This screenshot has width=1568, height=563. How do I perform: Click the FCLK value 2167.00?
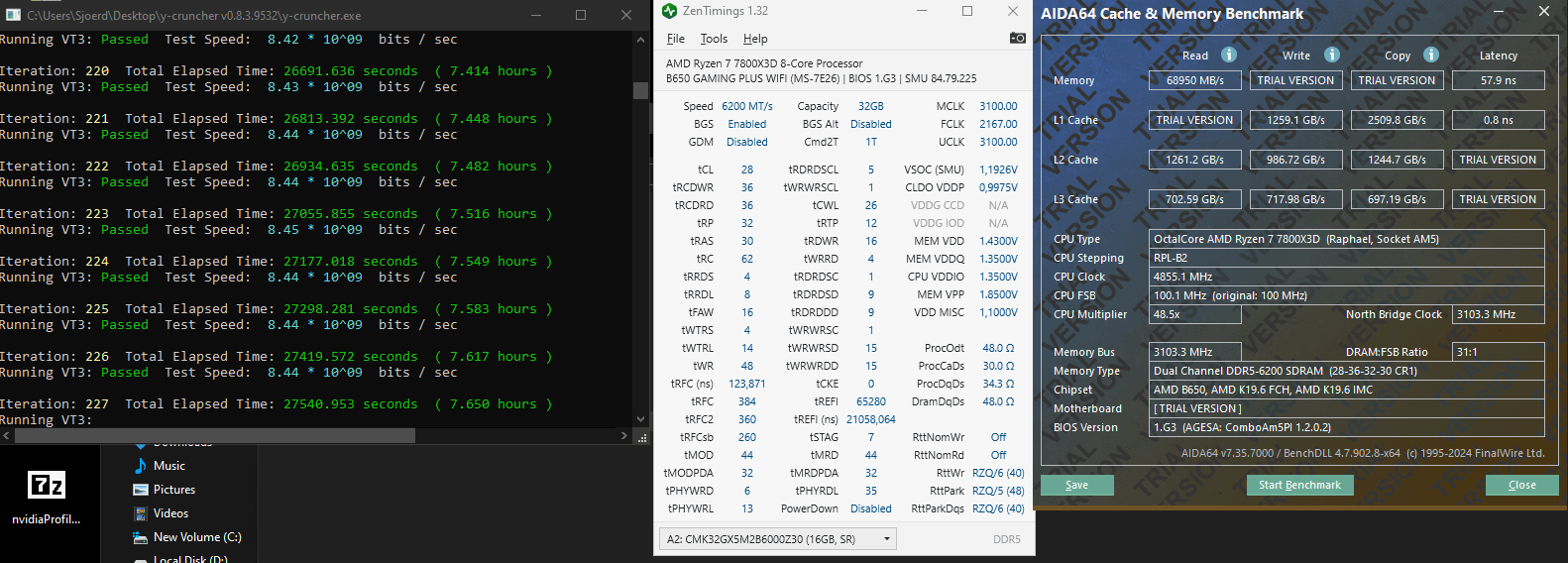click(998, 124)
